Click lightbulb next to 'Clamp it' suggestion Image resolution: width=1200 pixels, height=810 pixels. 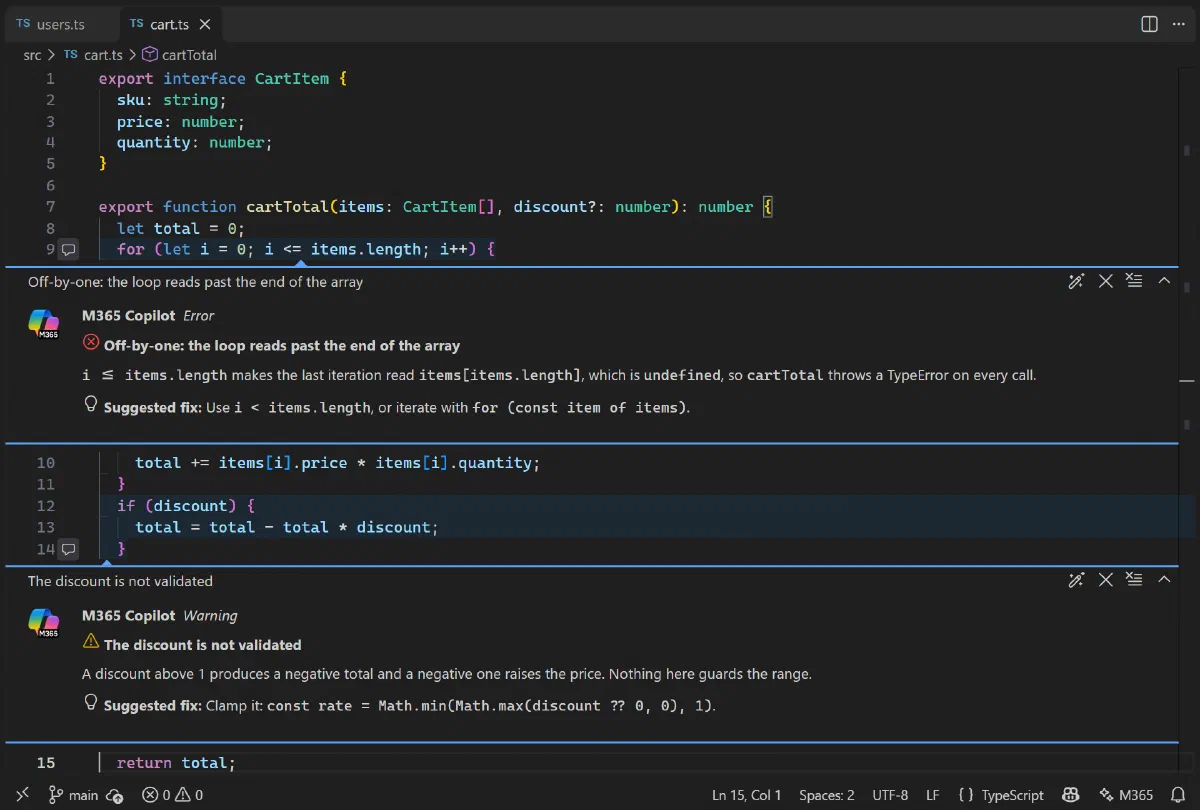[x=91, y=703]
